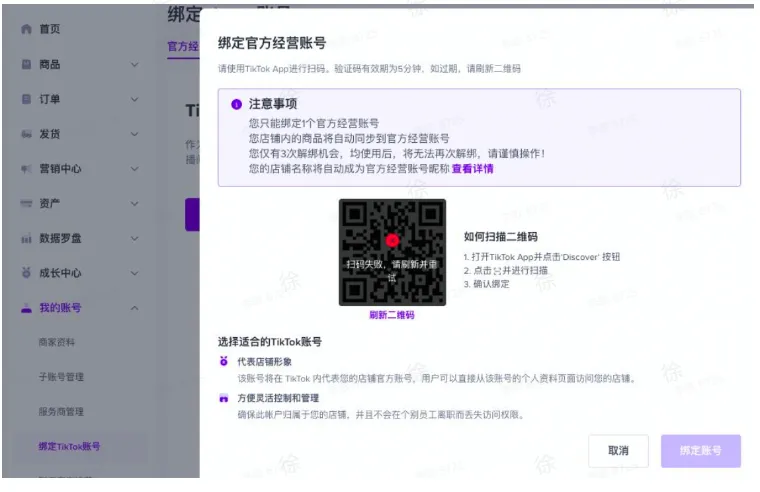Click the purple button behind the dialog
Screen dimensions: 760x492
[x=192, y=214]
